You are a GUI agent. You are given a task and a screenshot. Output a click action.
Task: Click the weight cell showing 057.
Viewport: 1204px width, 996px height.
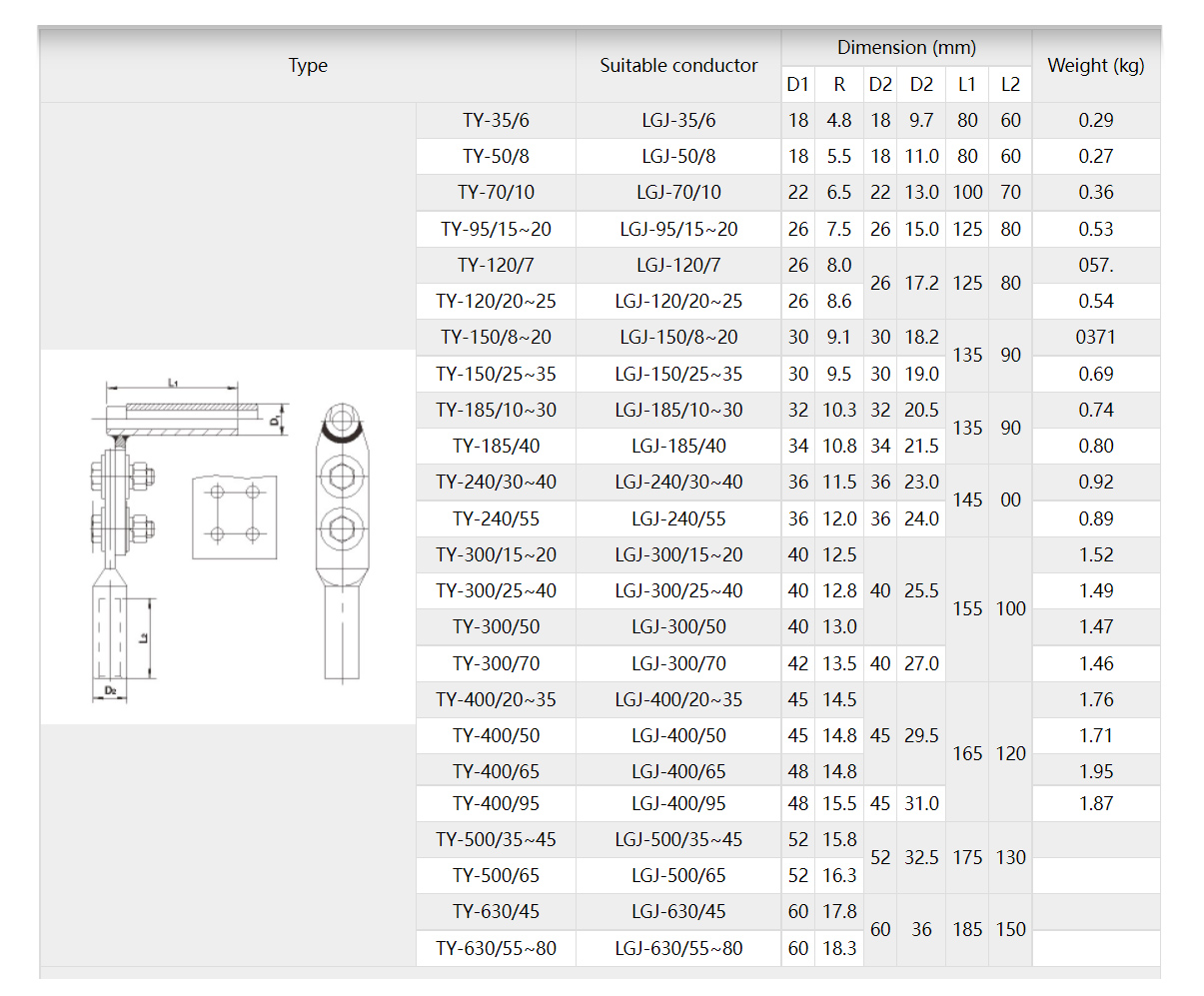click(x=1096, y=266)
